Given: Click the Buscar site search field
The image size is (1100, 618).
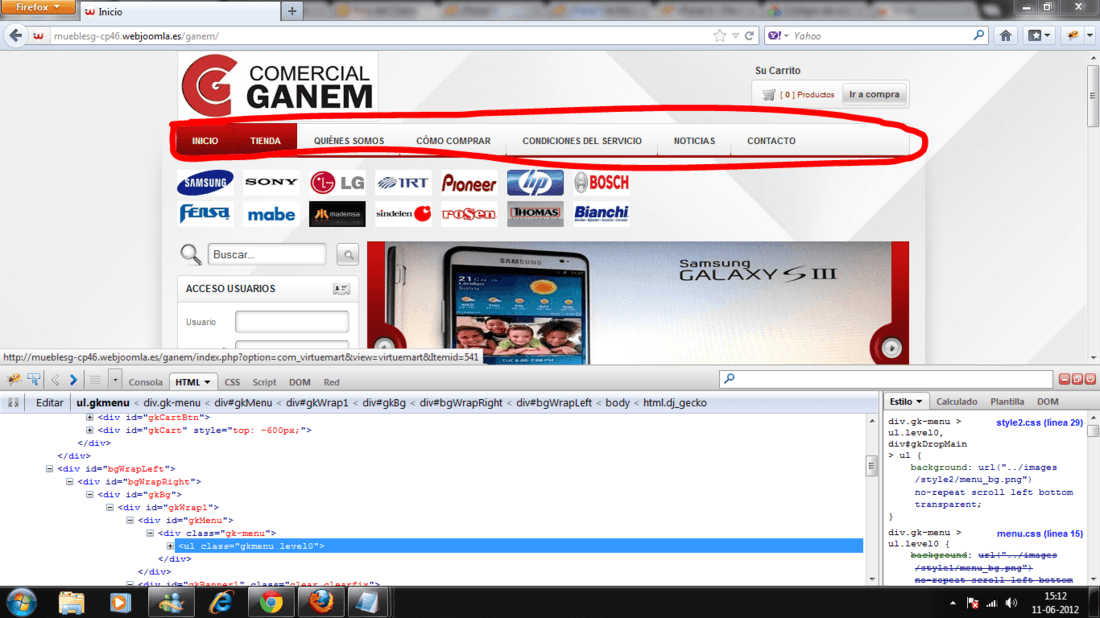Looking at the screenshot, I should [267, 255].
